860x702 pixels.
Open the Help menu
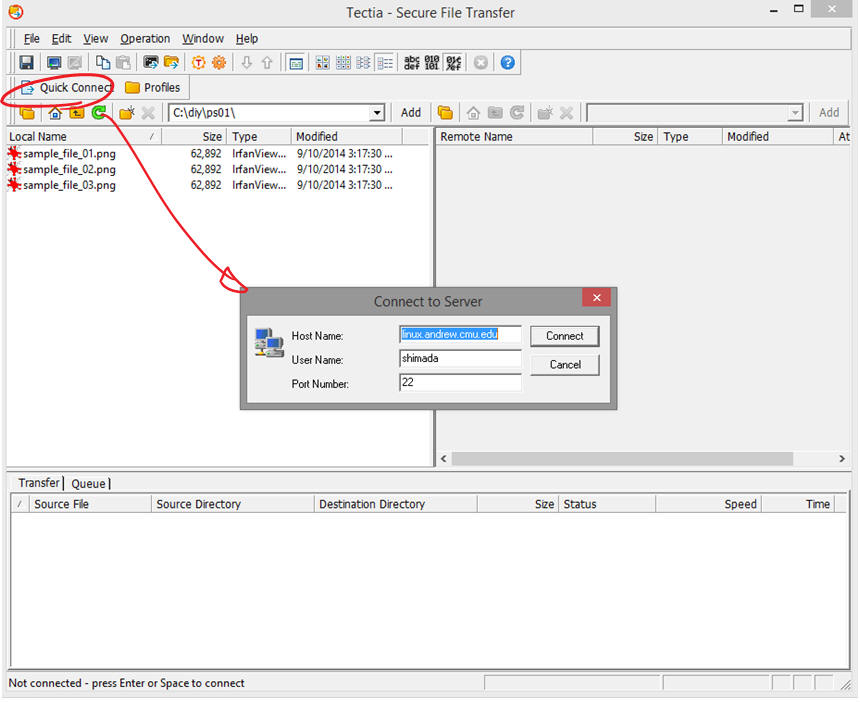pyautogui.click(x=247, y=39)
